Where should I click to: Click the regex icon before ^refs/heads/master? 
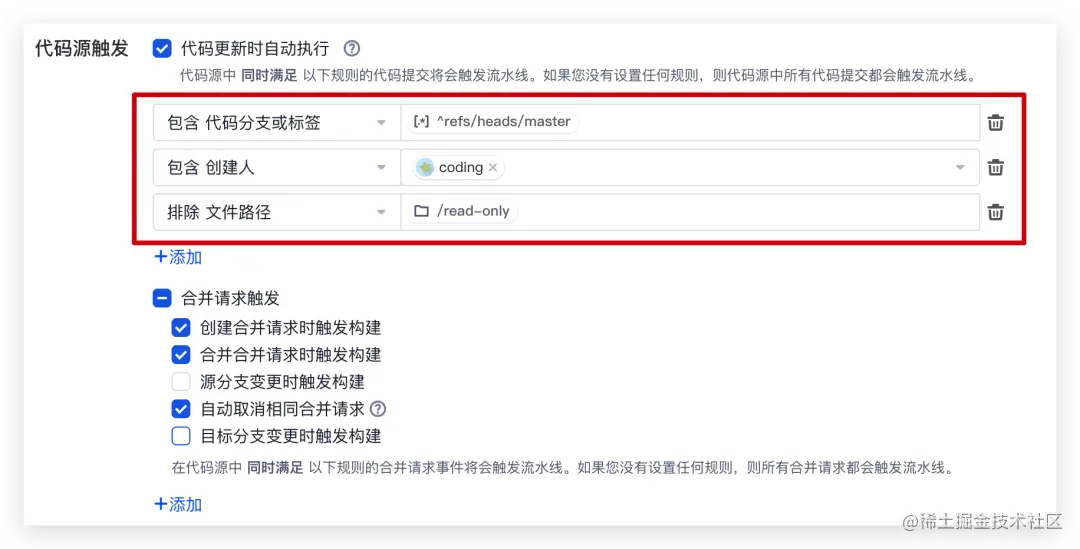[x=421, y=122]
